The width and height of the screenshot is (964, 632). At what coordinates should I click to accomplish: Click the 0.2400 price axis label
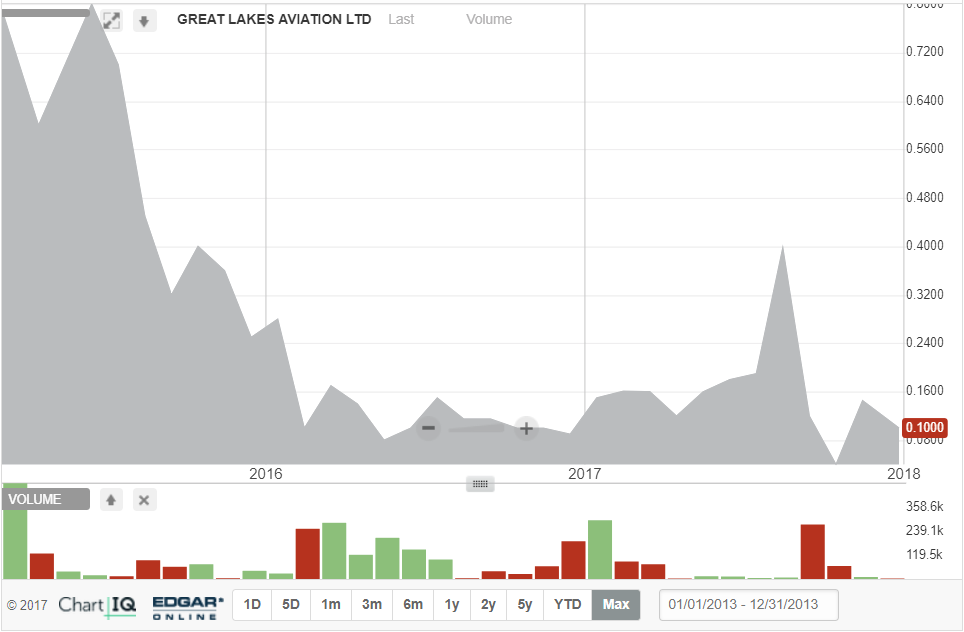[x=925, y=342]
